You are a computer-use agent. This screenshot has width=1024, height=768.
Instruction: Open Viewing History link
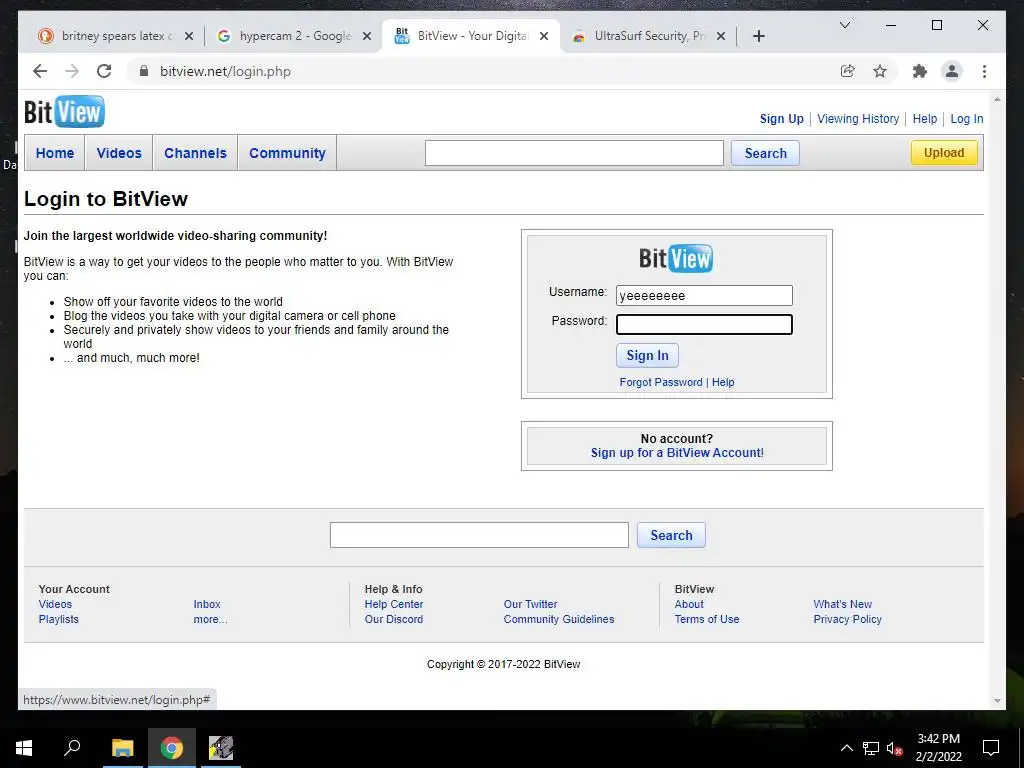(x=858, y=119)
